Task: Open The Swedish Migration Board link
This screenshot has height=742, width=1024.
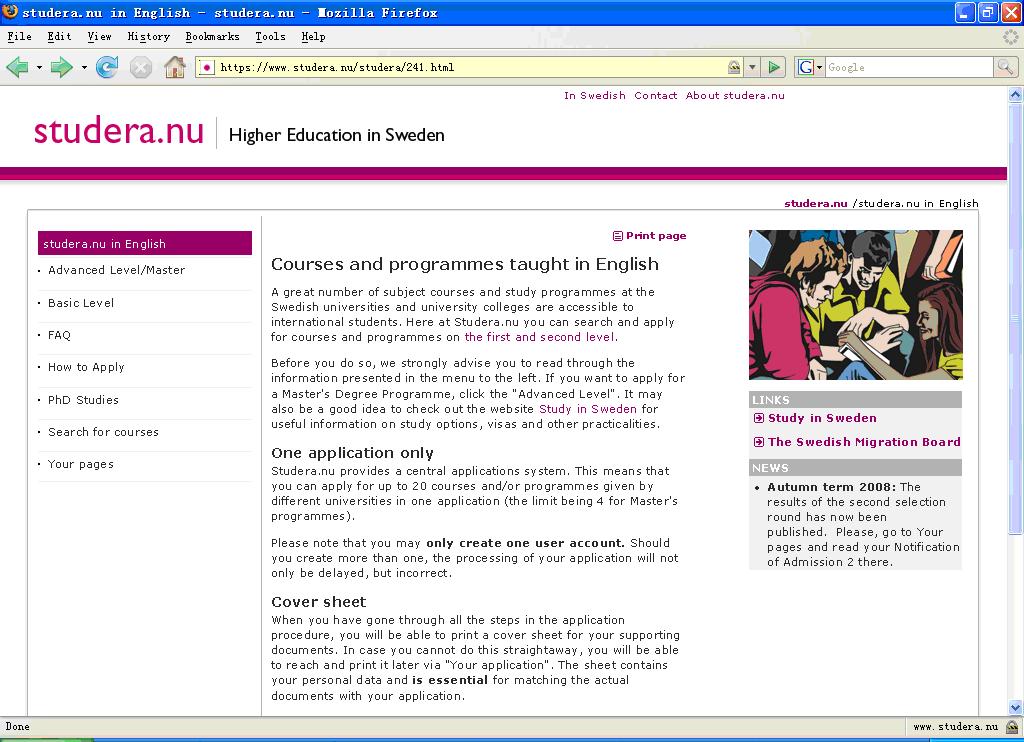Action: (864, 442)
